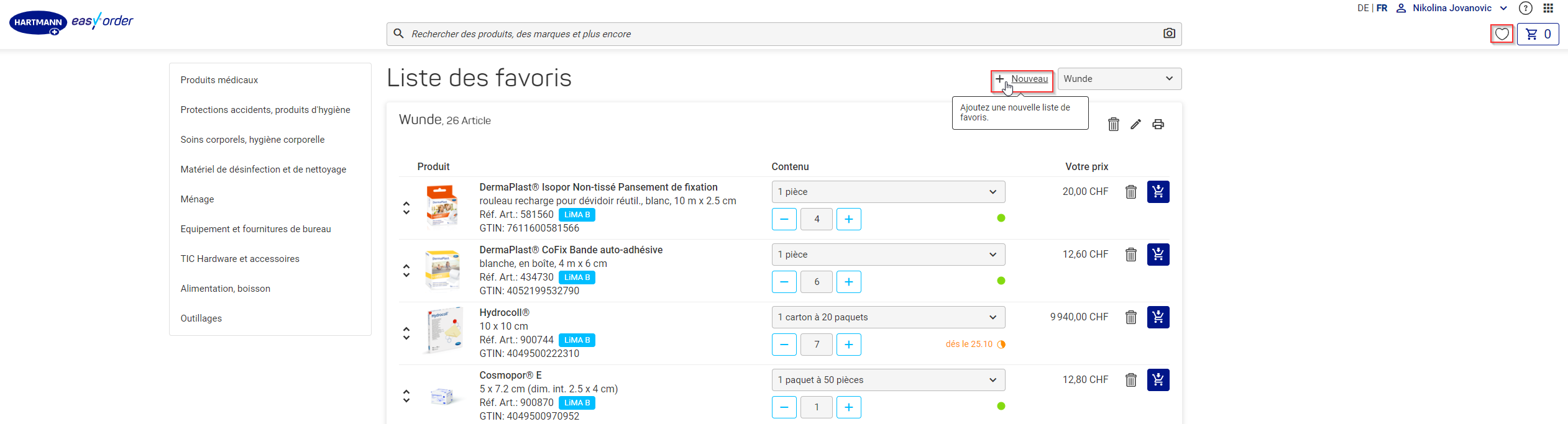The width and height of the screenshot is (1568, 424).
Task: Click Hydrocoll availability 'dés le 25.10' indicator
Action: [975, 345]
